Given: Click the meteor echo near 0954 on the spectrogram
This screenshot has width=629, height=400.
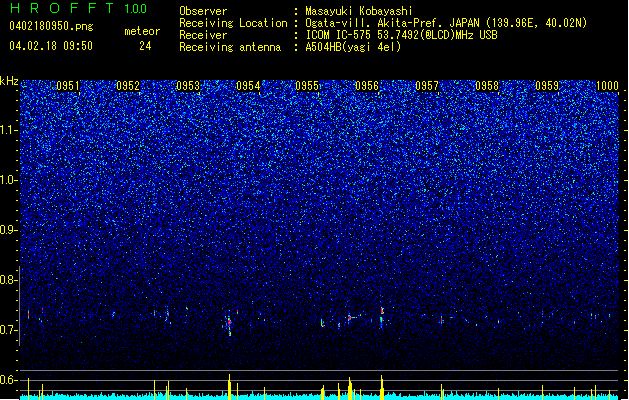Looking at the screenshot, I should click(229, 323).
